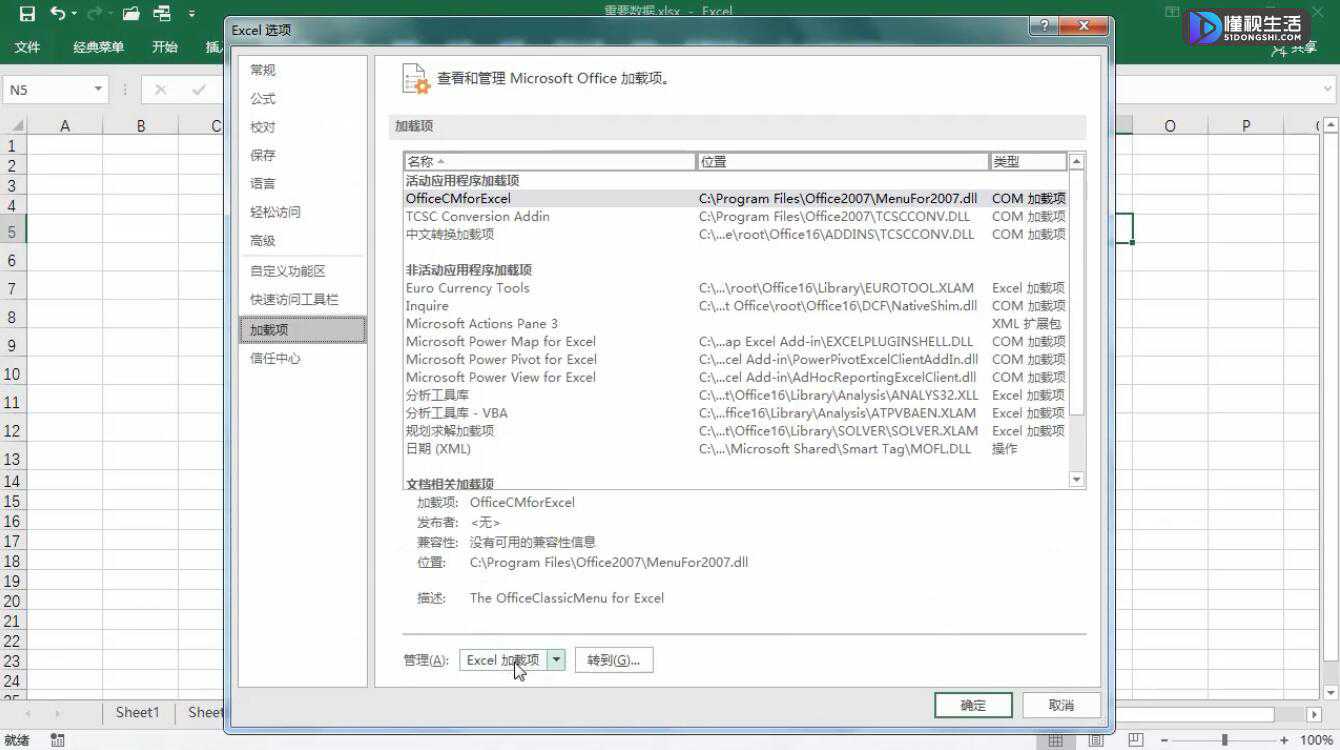Select the 分析工具库 add-in row
Screen dimensions: 1340x750
[x=735, y=396]
